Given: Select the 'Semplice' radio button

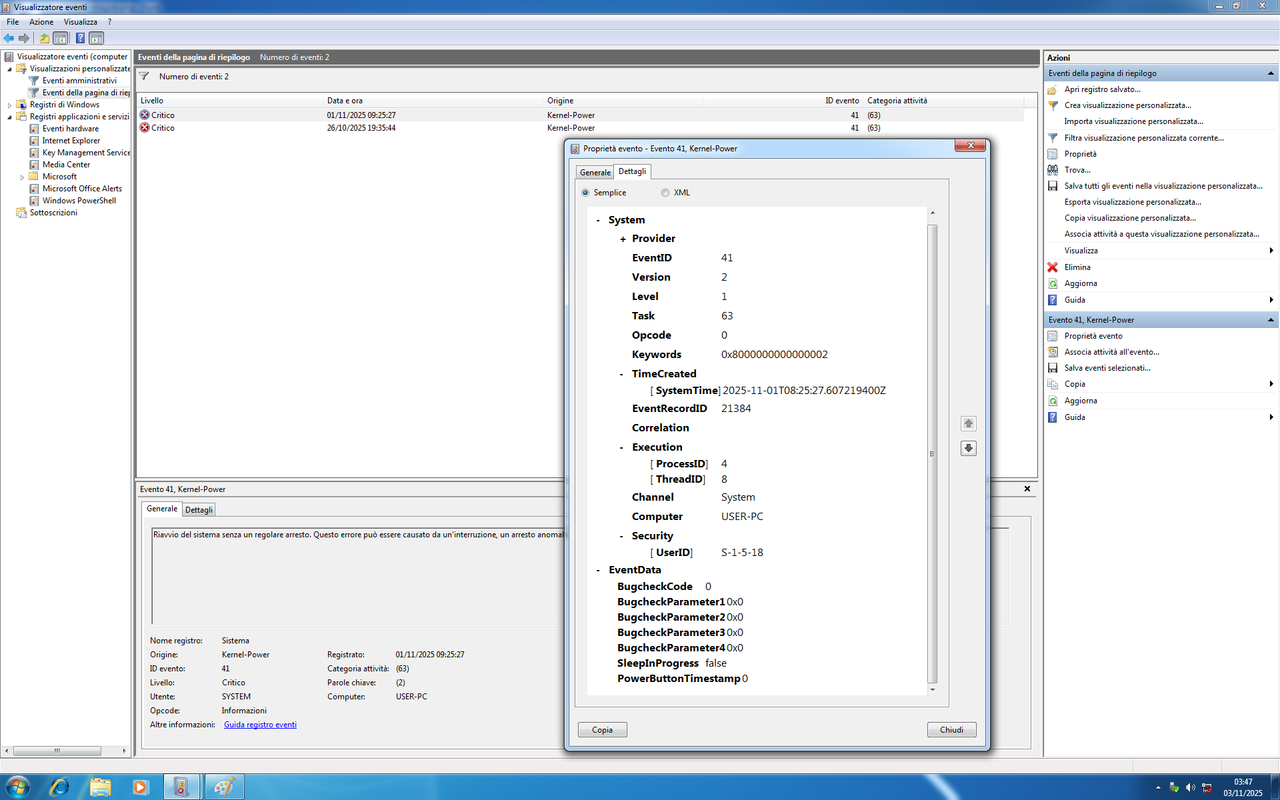Looking at the screenshot, I should pyautogui.click(x=586, y=192).
